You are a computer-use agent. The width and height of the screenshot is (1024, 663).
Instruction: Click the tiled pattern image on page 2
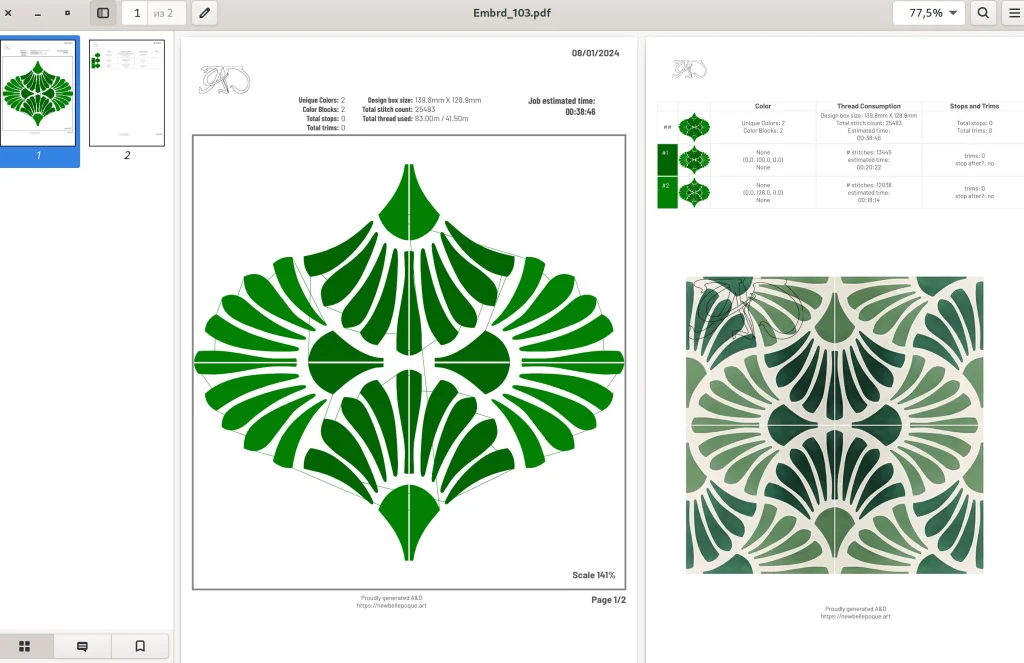click(x=834, y=425)
